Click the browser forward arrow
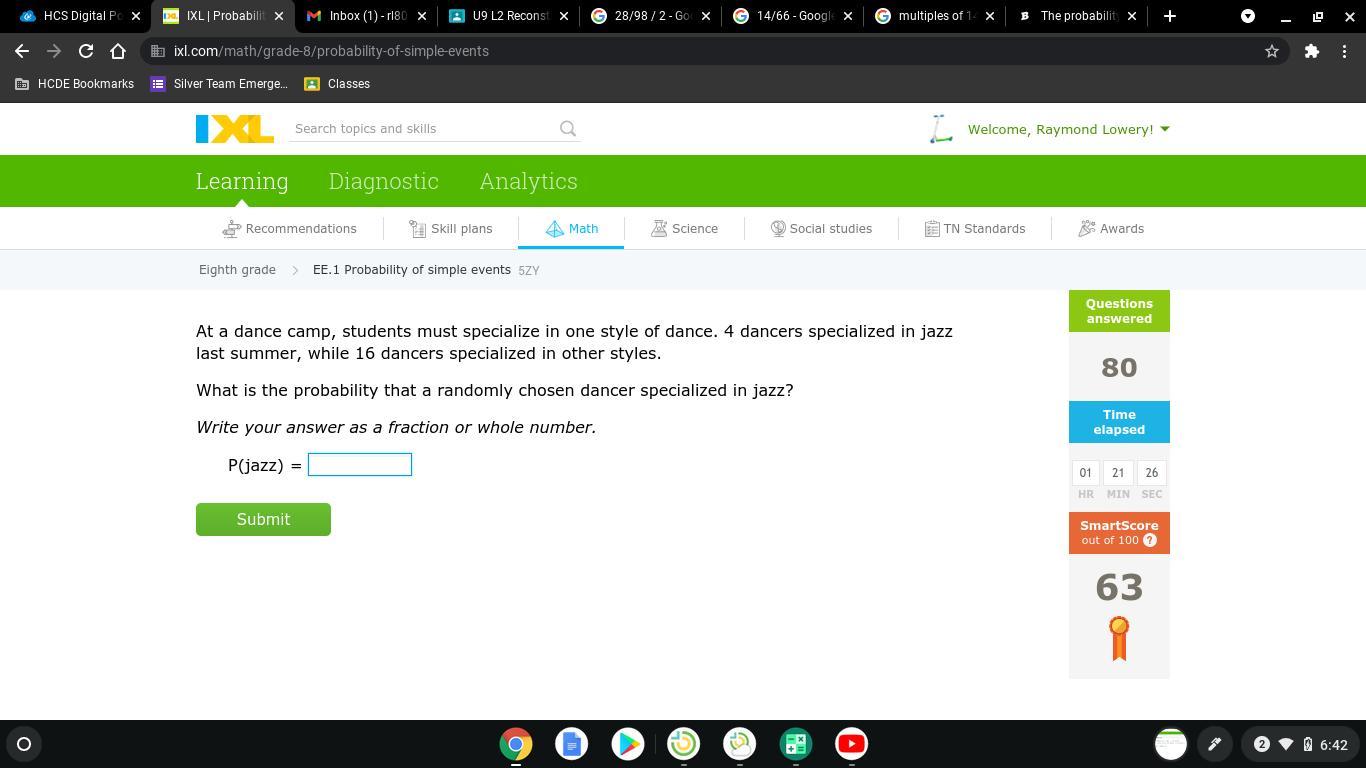 point(54,51)
